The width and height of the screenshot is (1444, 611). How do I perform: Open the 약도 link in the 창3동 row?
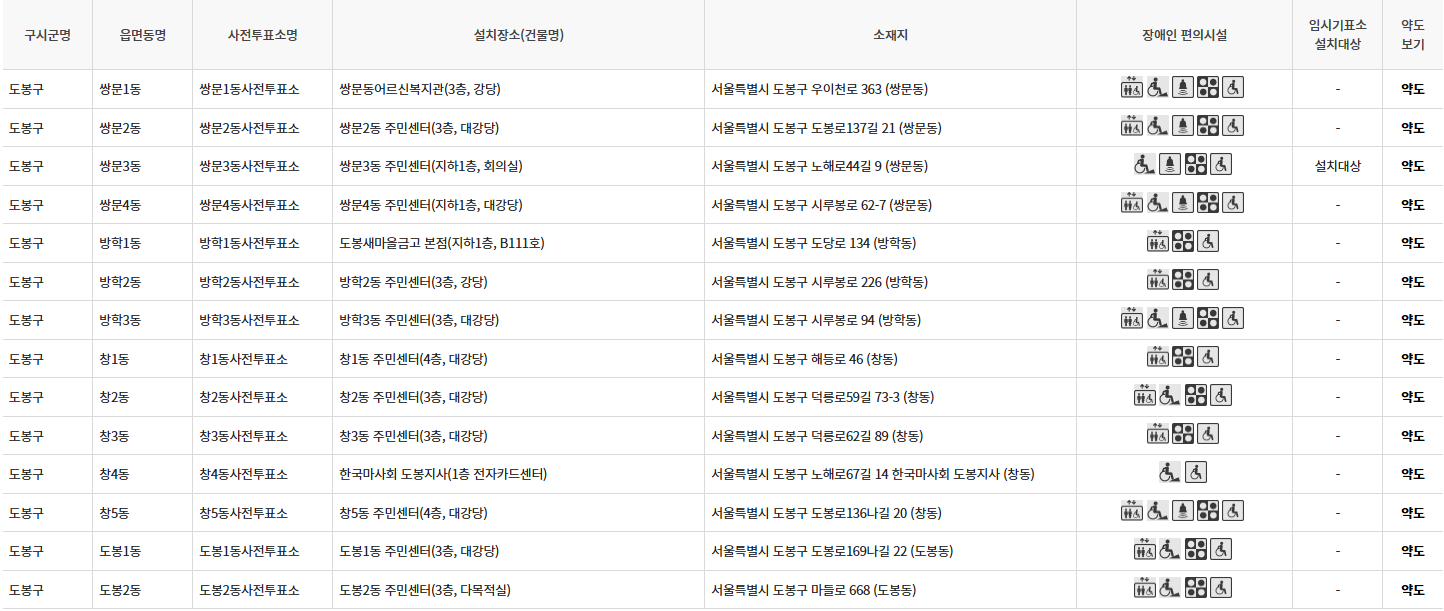1411,435
